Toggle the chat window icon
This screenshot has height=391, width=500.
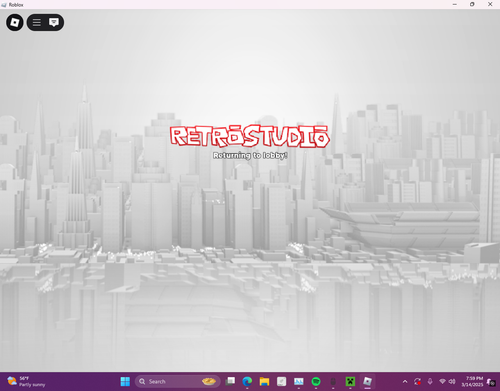(54, 22)
